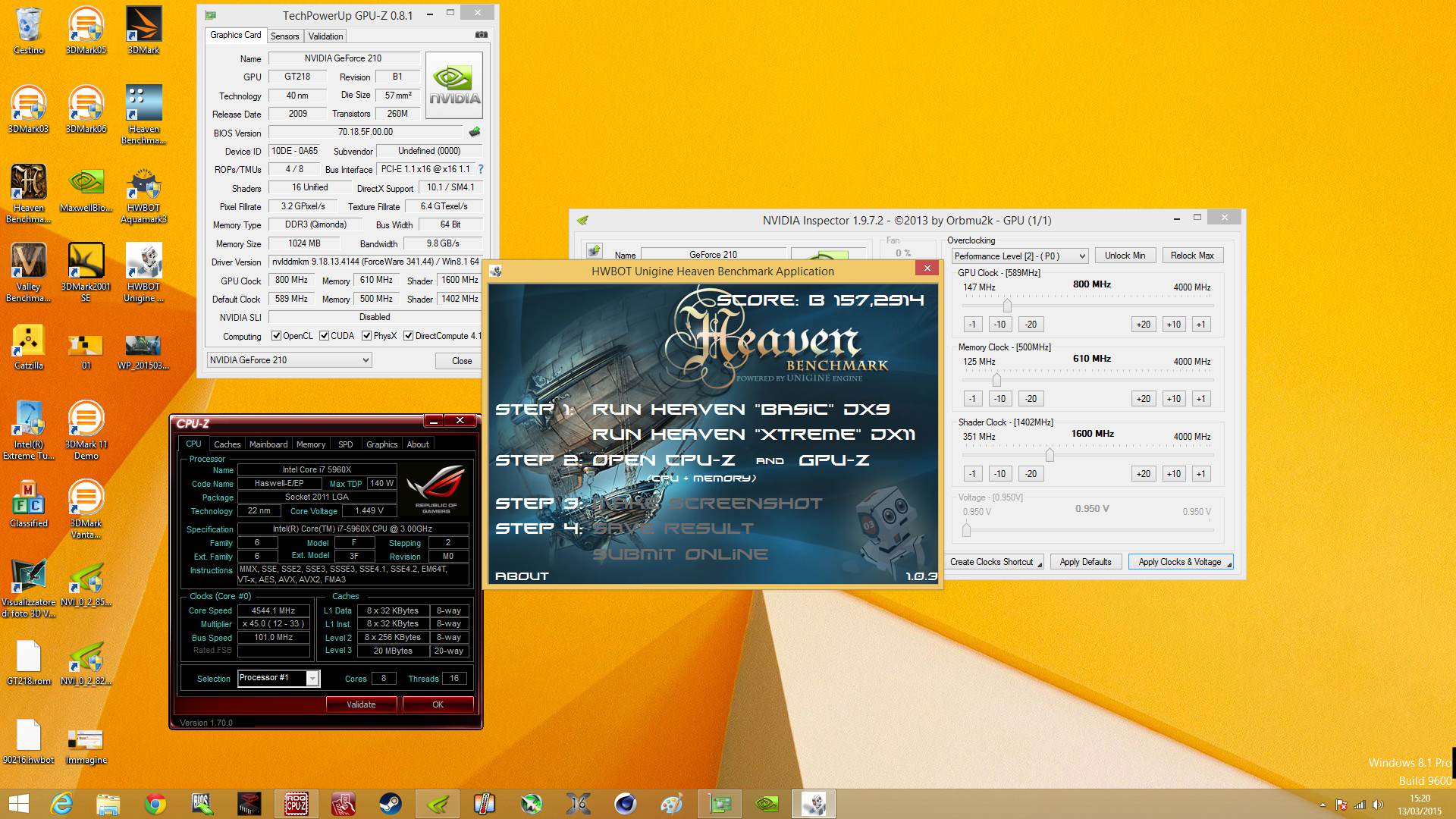Open Google Chrome from the taskbar
1456x819 pixels.
[155, 804]
